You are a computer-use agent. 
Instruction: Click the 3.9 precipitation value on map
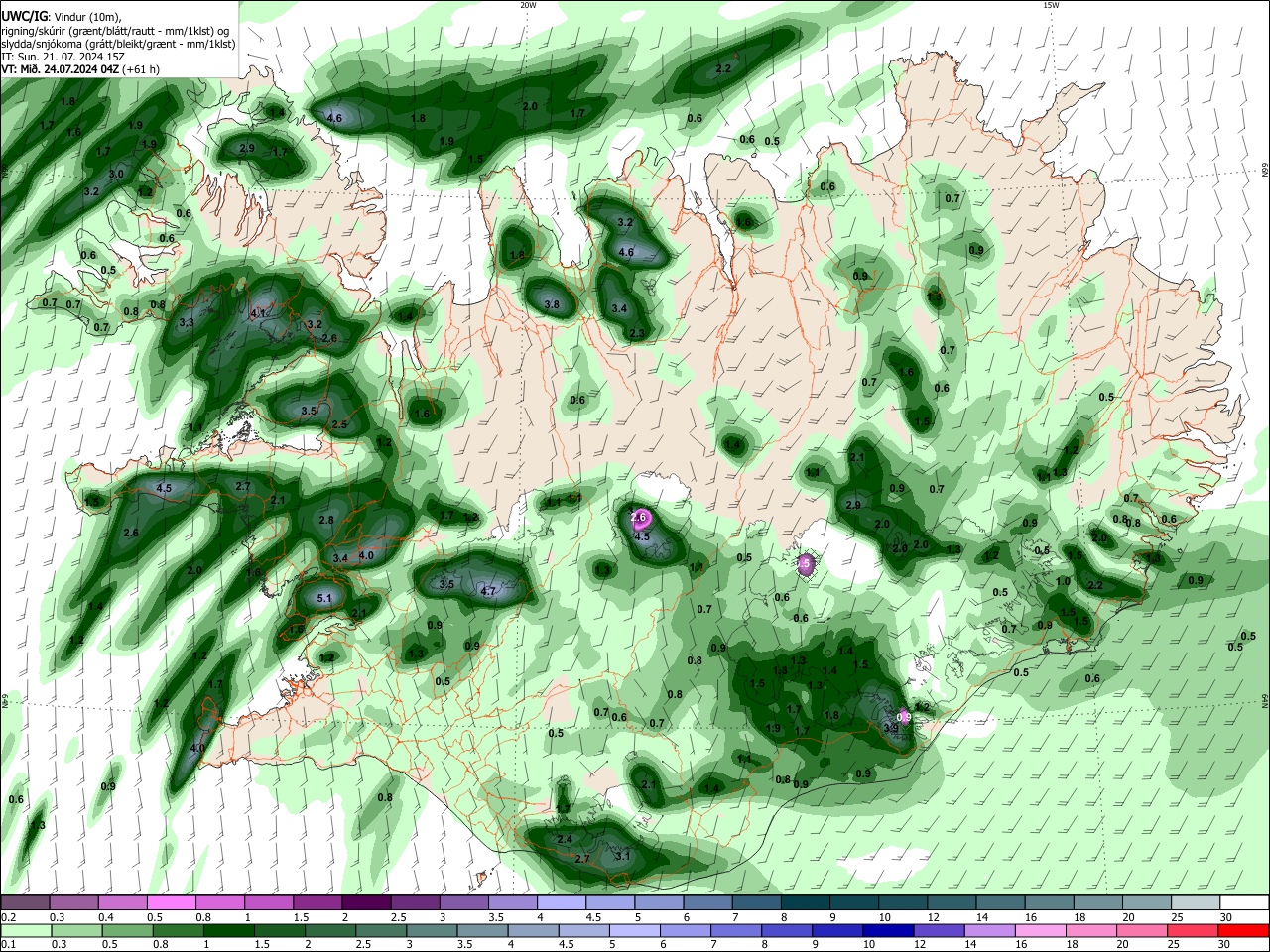(891, 727)
